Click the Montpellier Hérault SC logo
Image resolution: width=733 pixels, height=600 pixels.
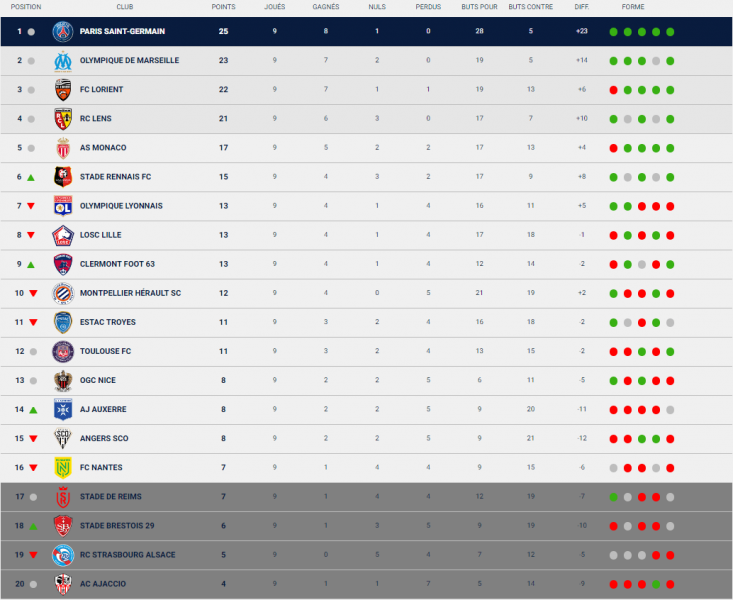(x=64, y=293)
